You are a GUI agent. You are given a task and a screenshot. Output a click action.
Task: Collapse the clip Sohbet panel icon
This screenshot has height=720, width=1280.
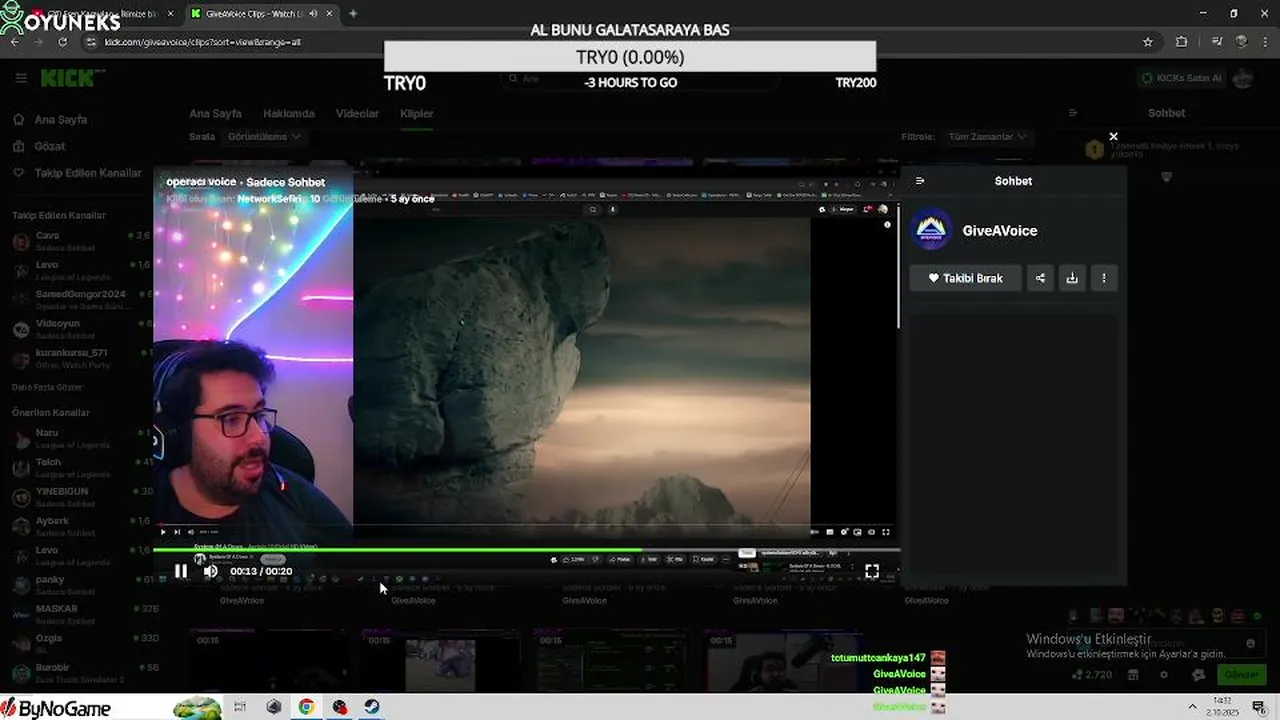point(920,181)
